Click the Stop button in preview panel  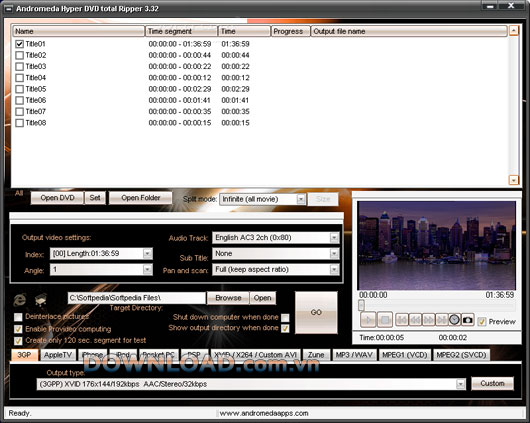click(385, 320)
